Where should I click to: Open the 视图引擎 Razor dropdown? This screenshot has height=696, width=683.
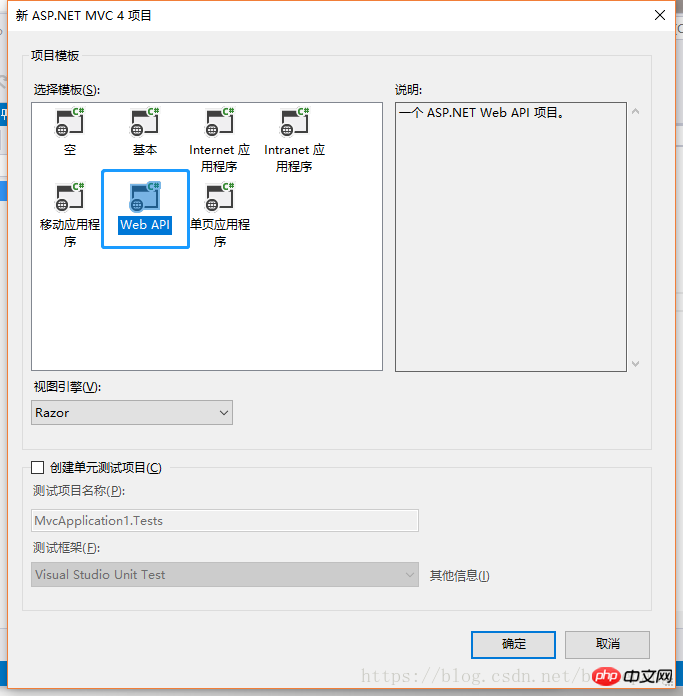click(x=132, y=413)
